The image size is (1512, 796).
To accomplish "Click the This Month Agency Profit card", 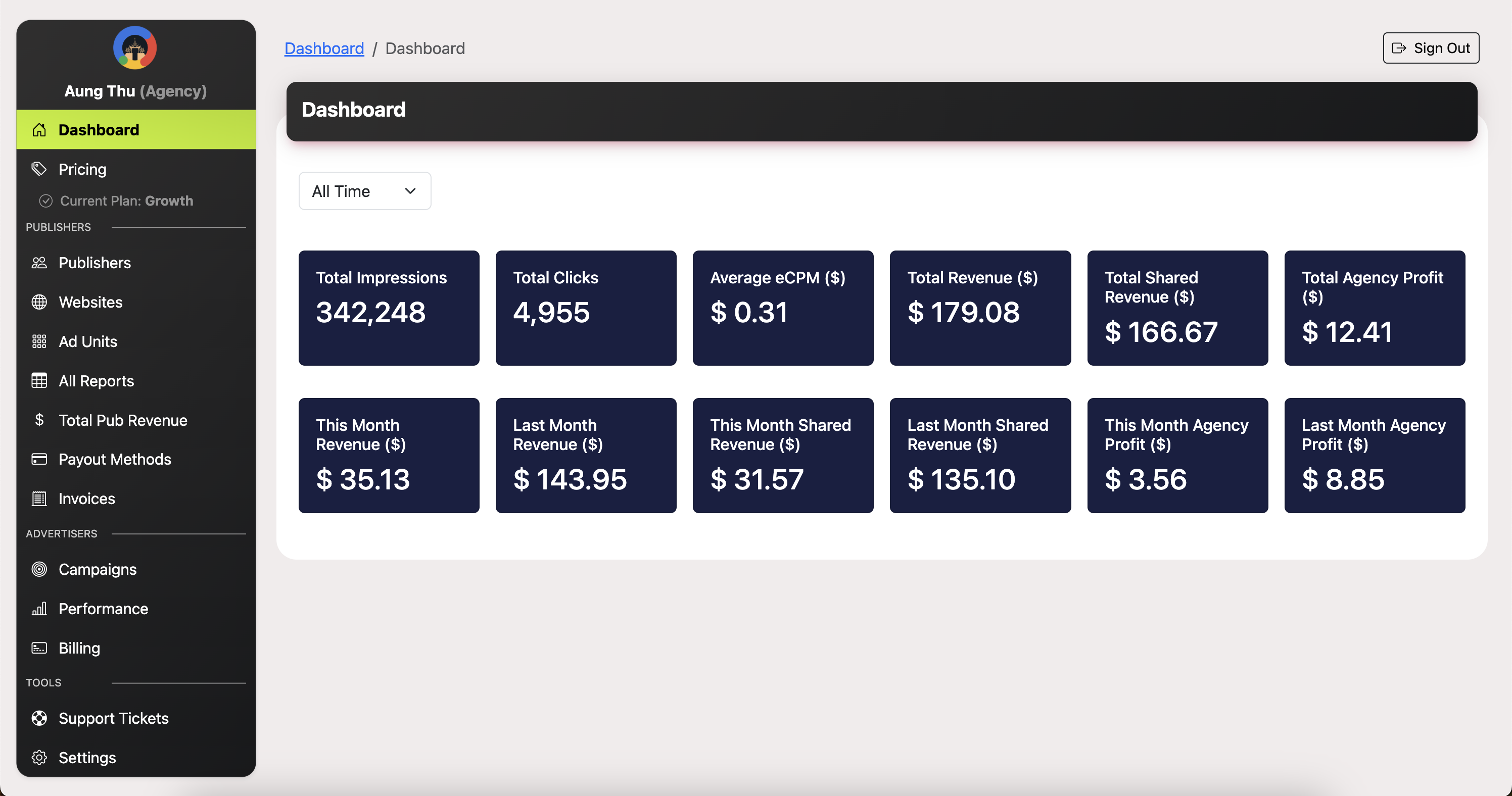I will pos(1177,456).
